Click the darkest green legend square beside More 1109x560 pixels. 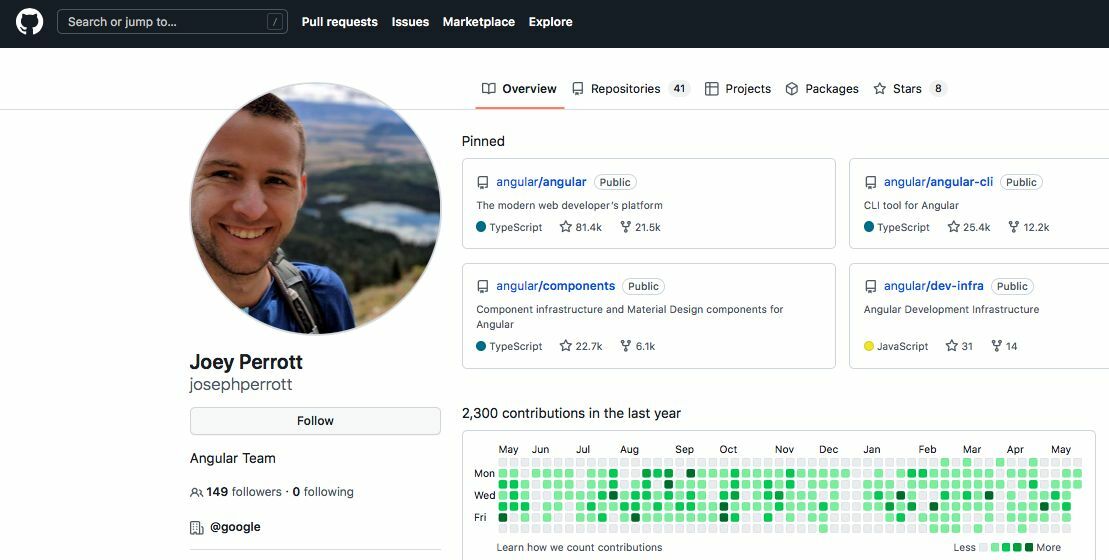pos(1029,547)
